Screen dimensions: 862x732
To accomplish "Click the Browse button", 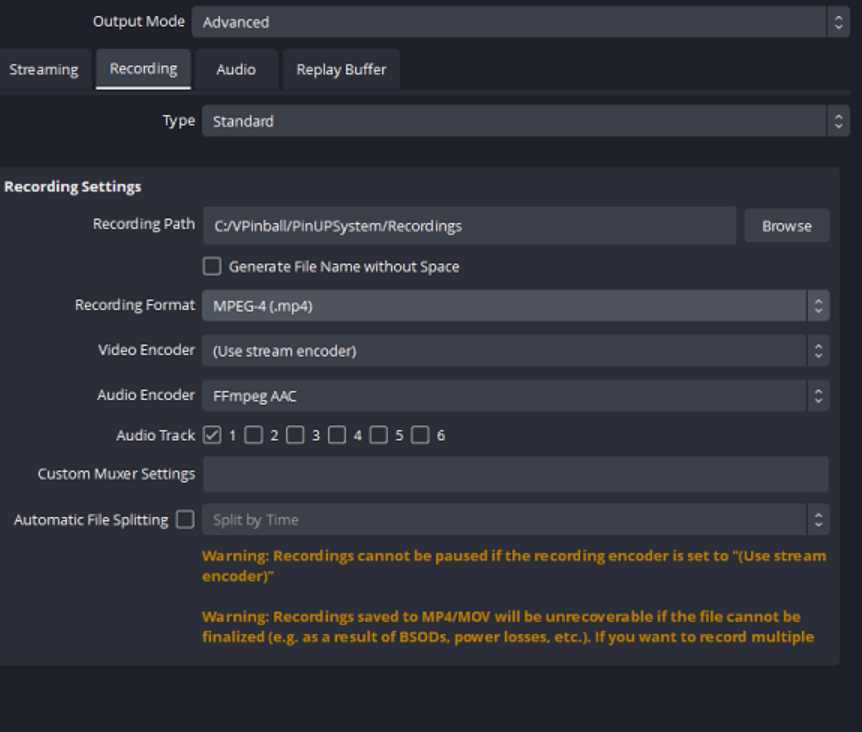I will coord(787,226).
